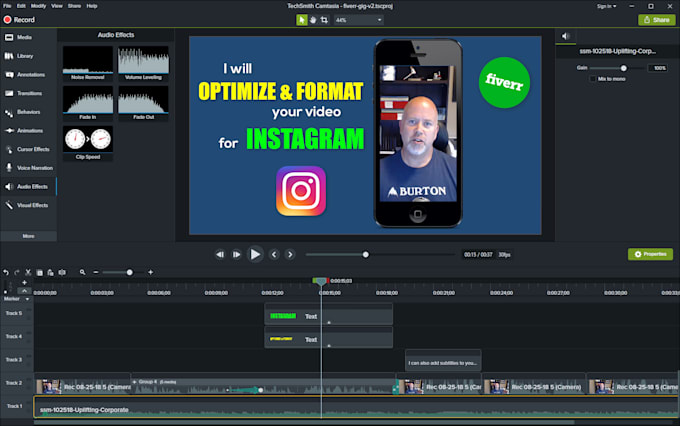Open the Annotations tab
Viewport: 680px width, 426px height.
coord(28,75)
